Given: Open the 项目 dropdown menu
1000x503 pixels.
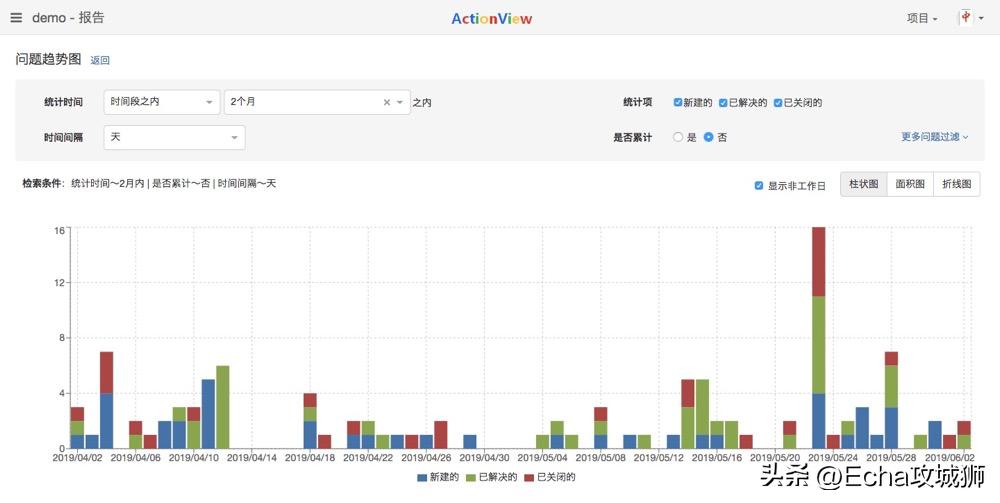Looking at the screenshot, I should (922, 18).
